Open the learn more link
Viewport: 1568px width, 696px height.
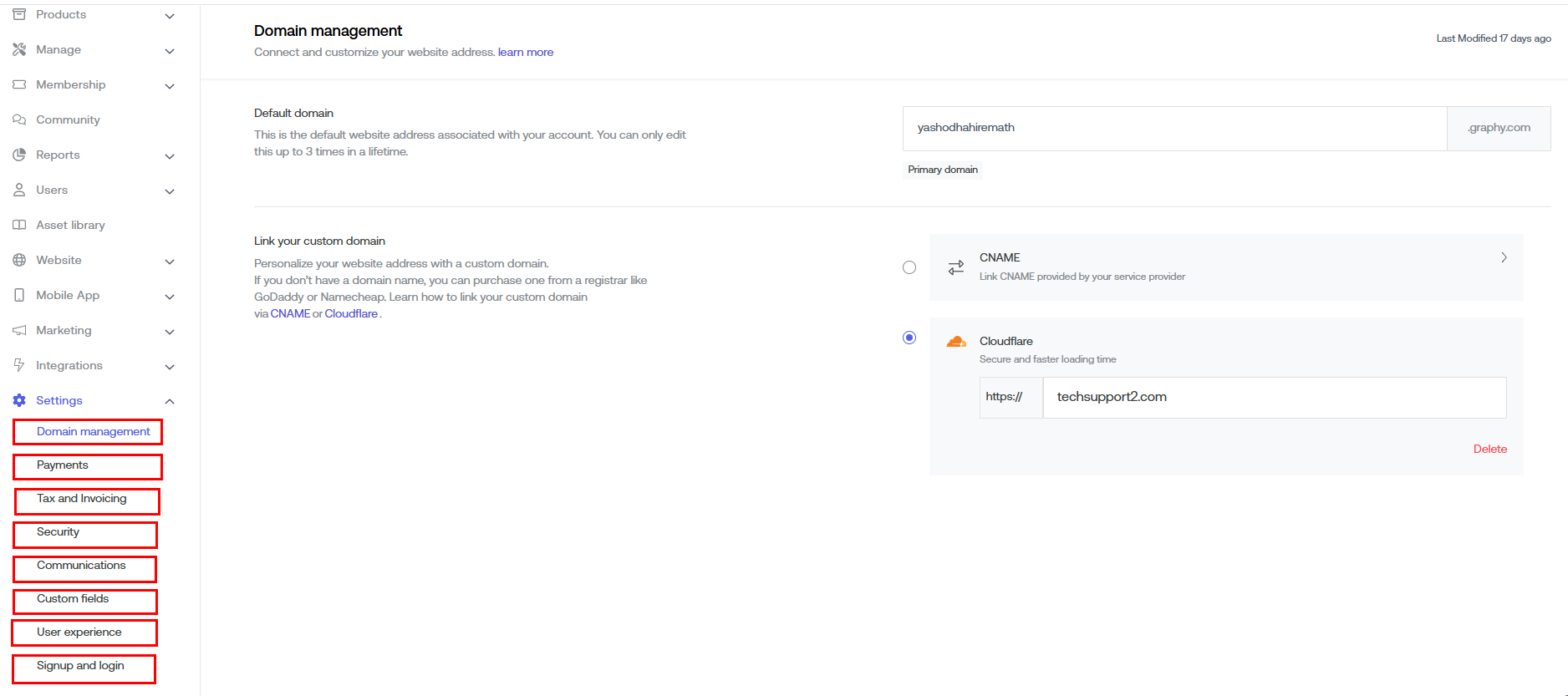(x=526, y=52)
